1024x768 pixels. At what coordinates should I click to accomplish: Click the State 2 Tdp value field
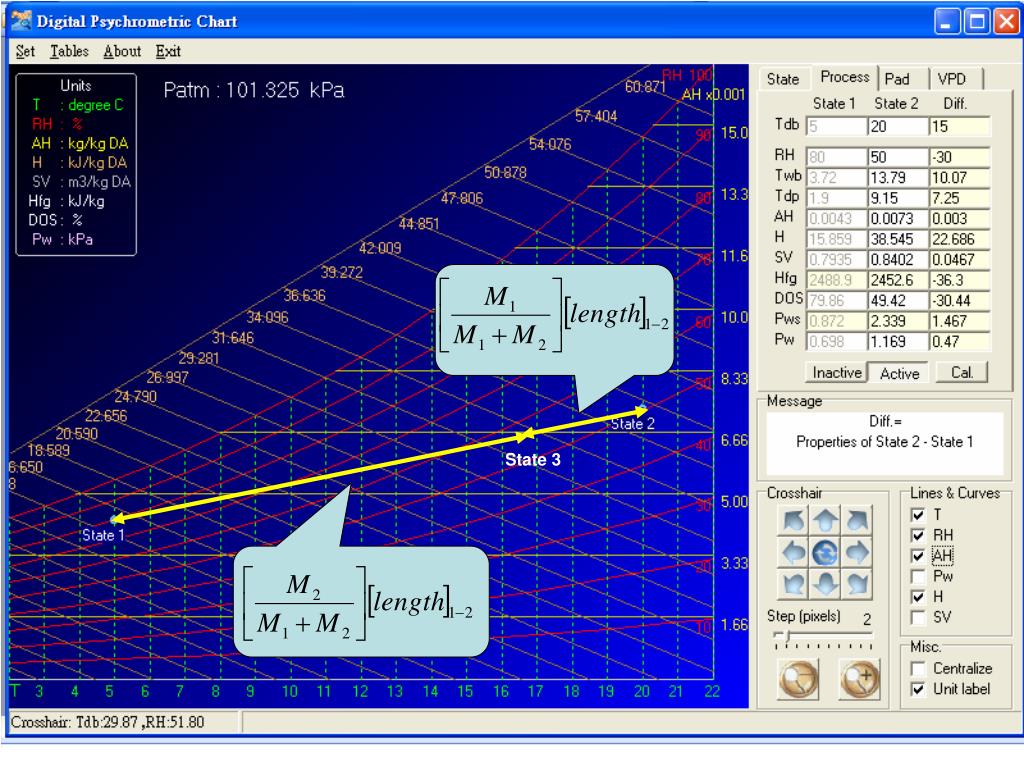point(898,199)
